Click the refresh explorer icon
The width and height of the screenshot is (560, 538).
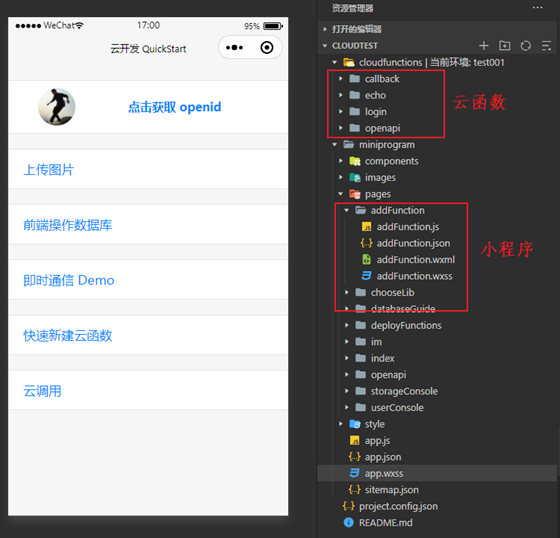(525, 46)
